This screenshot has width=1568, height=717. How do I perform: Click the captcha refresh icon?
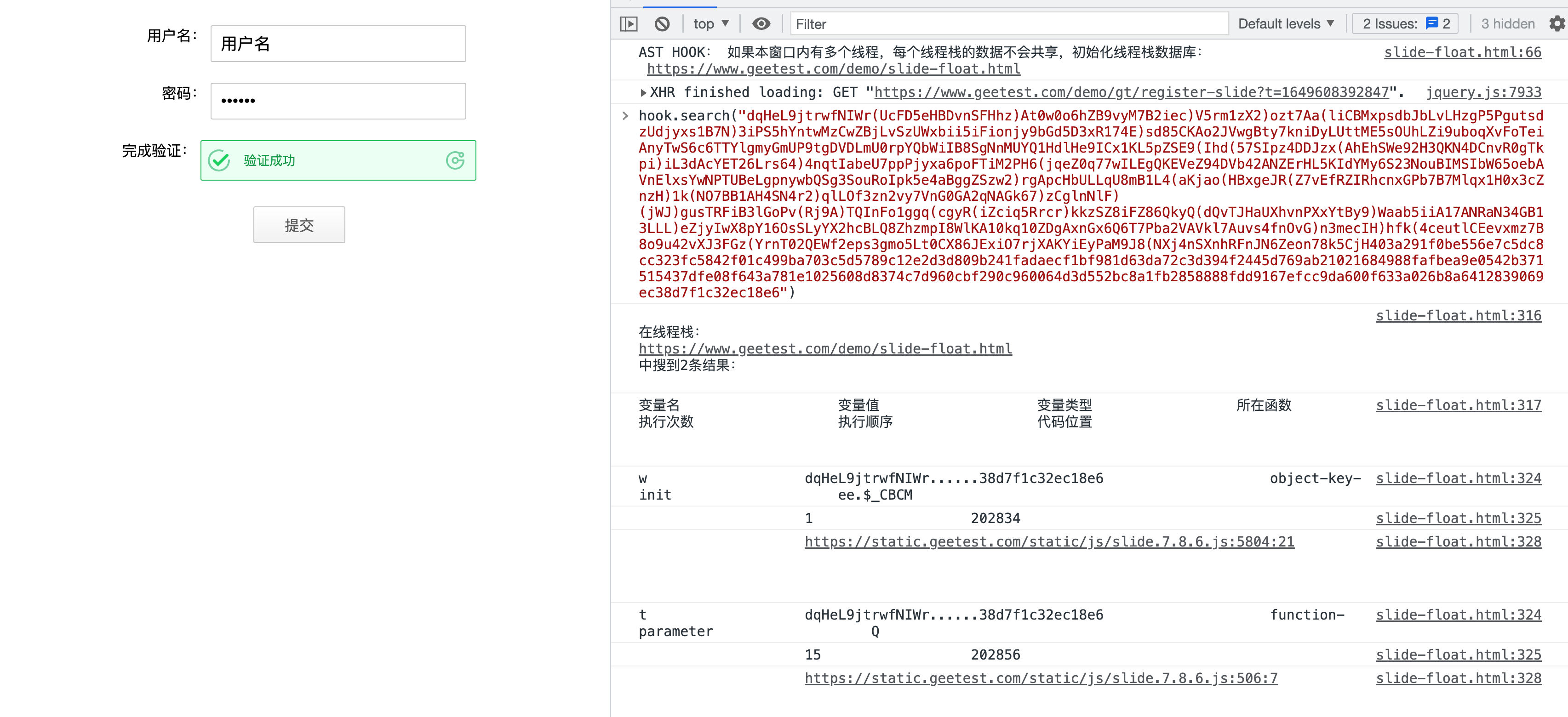(x=455, y=160)
